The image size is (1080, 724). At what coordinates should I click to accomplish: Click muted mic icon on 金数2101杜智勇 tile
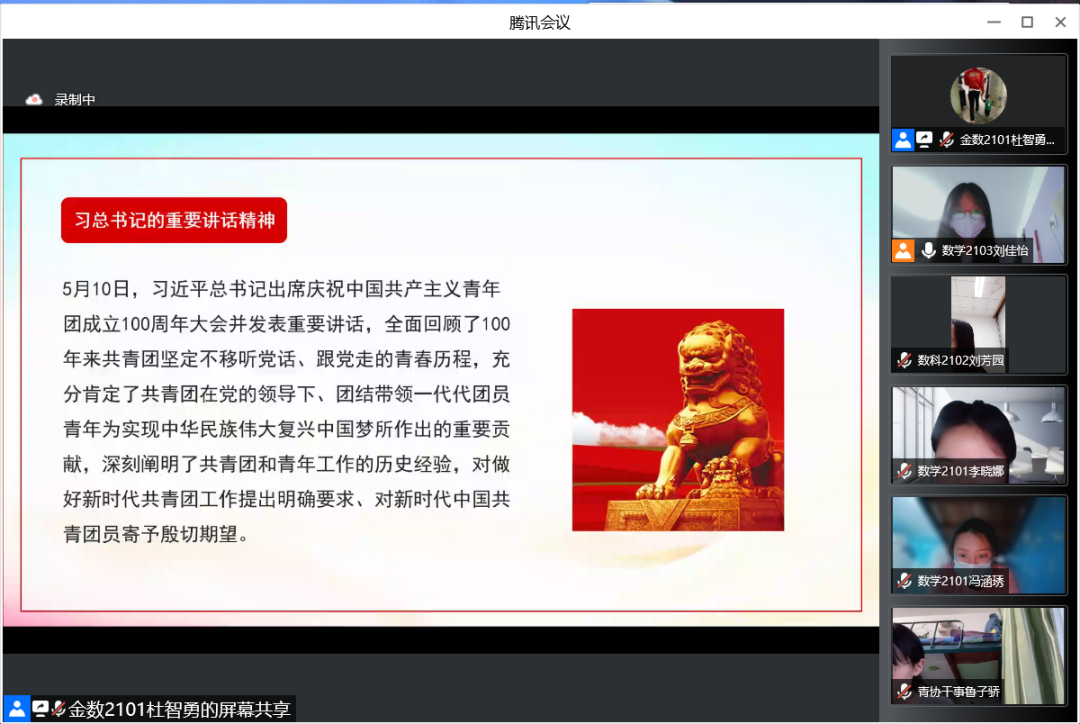[x=946, y=140]
